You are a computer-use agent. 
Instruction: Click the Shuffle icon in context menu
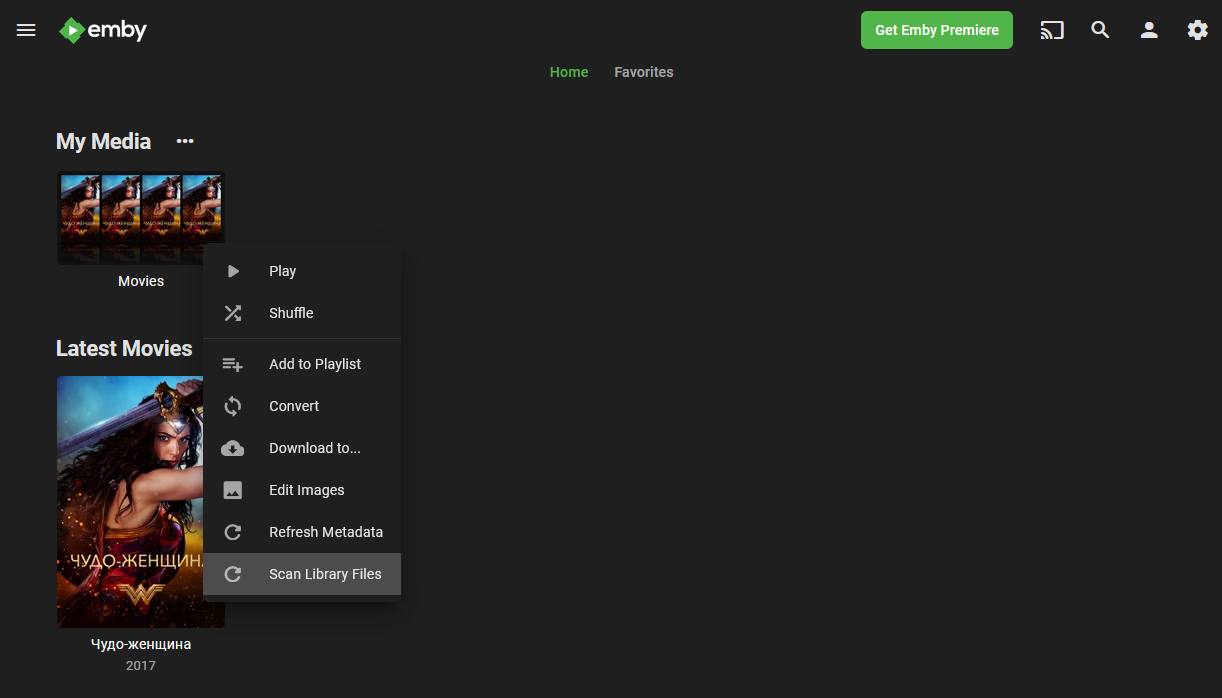click(233, 313)
